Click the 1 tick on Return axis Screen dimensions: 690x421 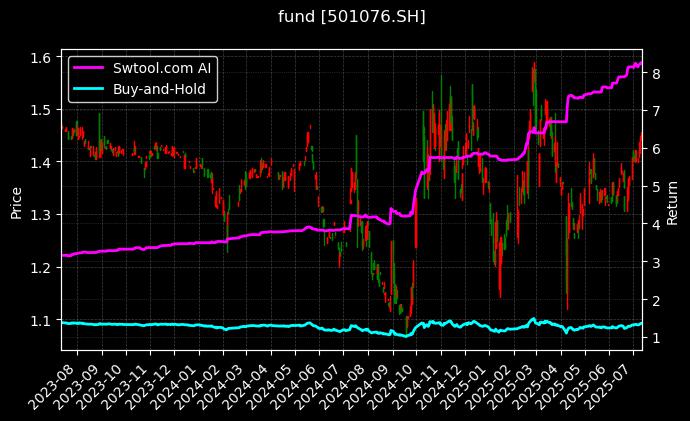(x=653, y=338)
